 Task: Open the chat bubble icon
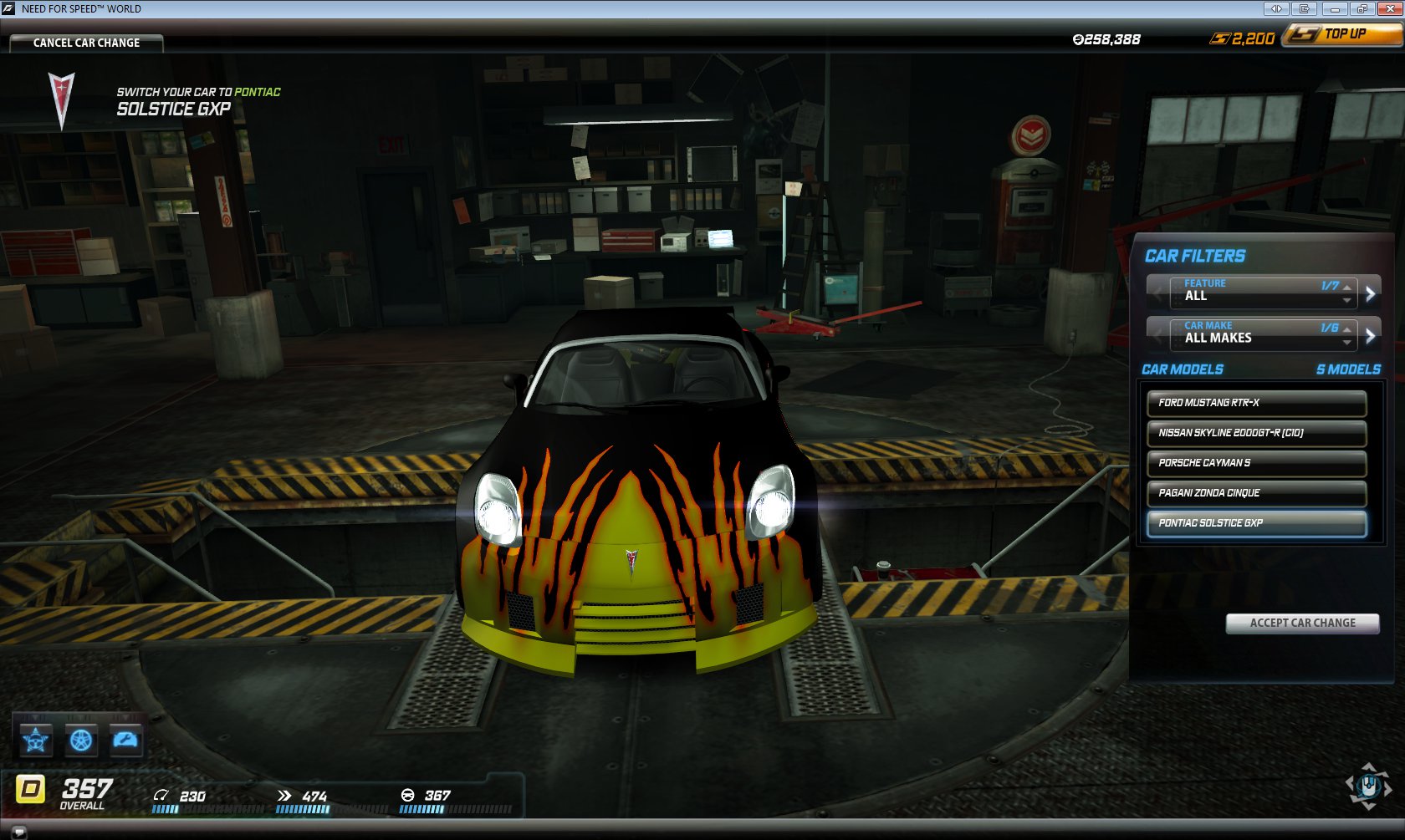(x=19, y=832)
